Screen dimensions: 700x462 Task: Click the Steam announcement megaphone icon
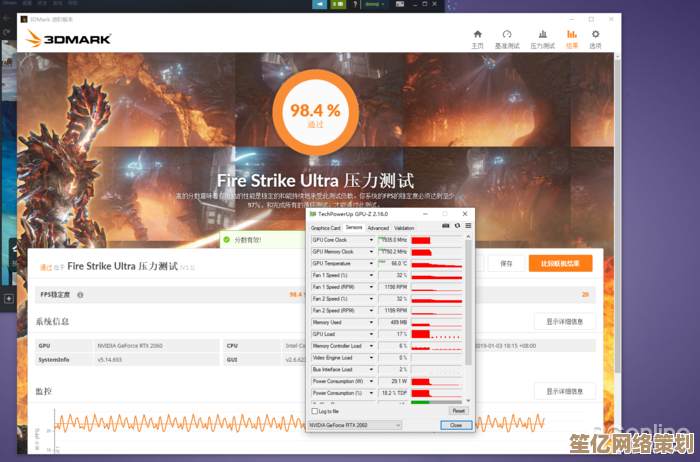(319, 4)
